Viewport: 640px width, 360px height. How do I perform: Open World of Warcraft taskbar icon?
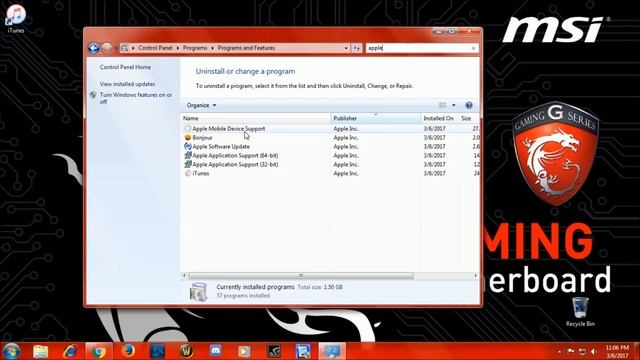(187, 351)
